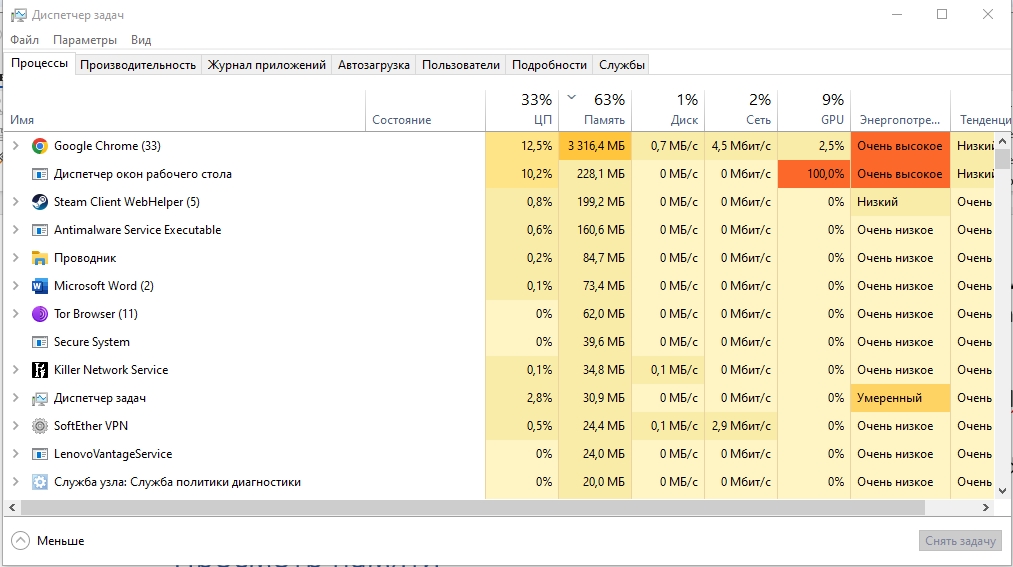Select the Процессы tab
The image size is (1013, 567).
click(39, 63)
